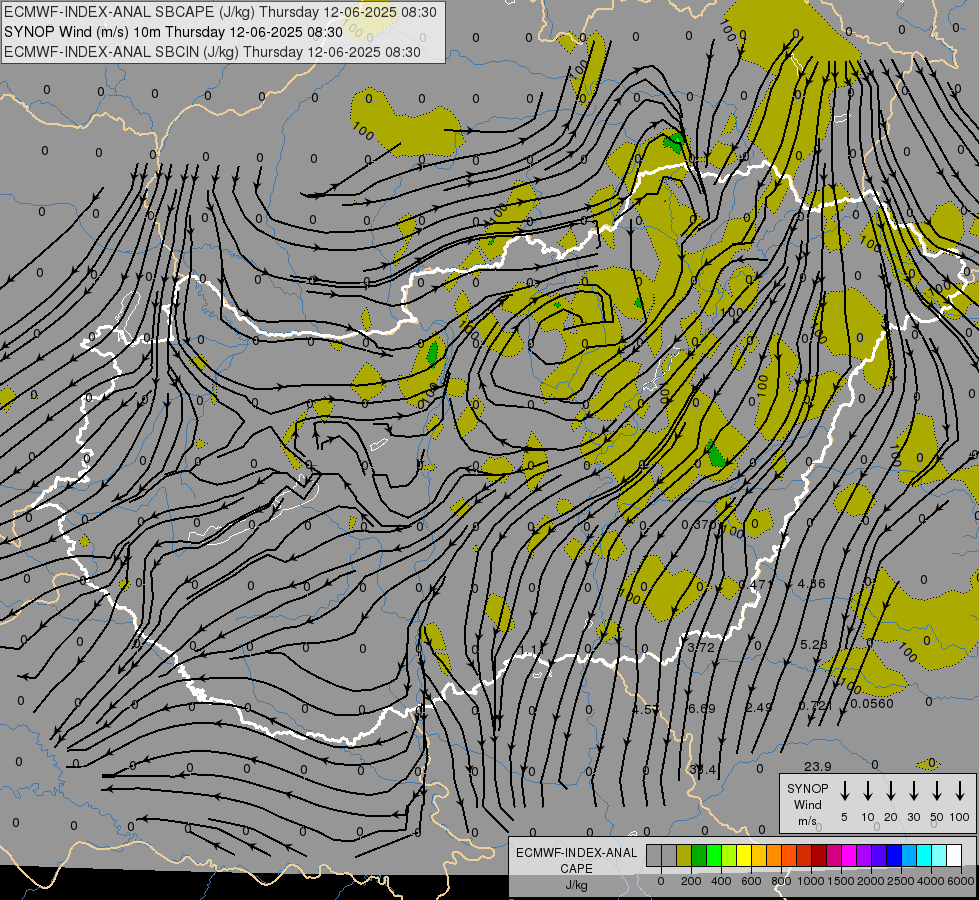Click the '10' speed label in wind legend
Screen dimensions: 979x900
(868, 817)
